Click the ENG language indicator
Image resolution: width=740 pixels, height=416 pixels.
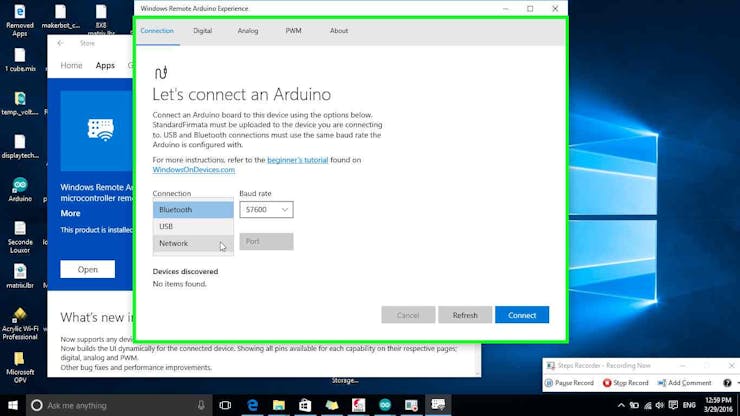[689, 405]
